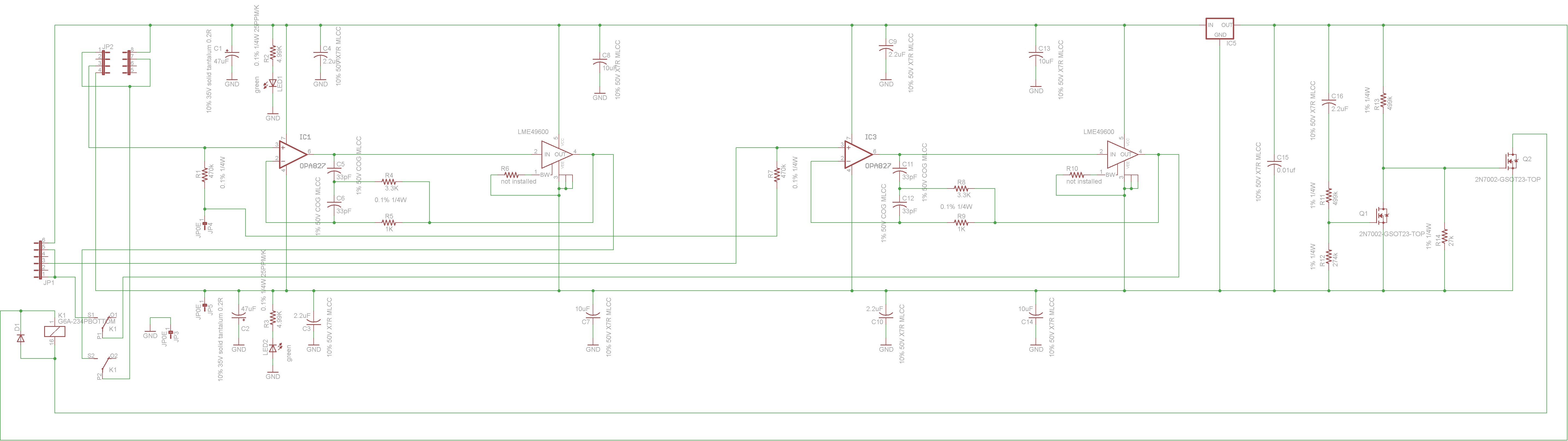The width and height of the screenshot is (1568, 441).
Task: Click the IC5 regulator box
Action: 1220,29
